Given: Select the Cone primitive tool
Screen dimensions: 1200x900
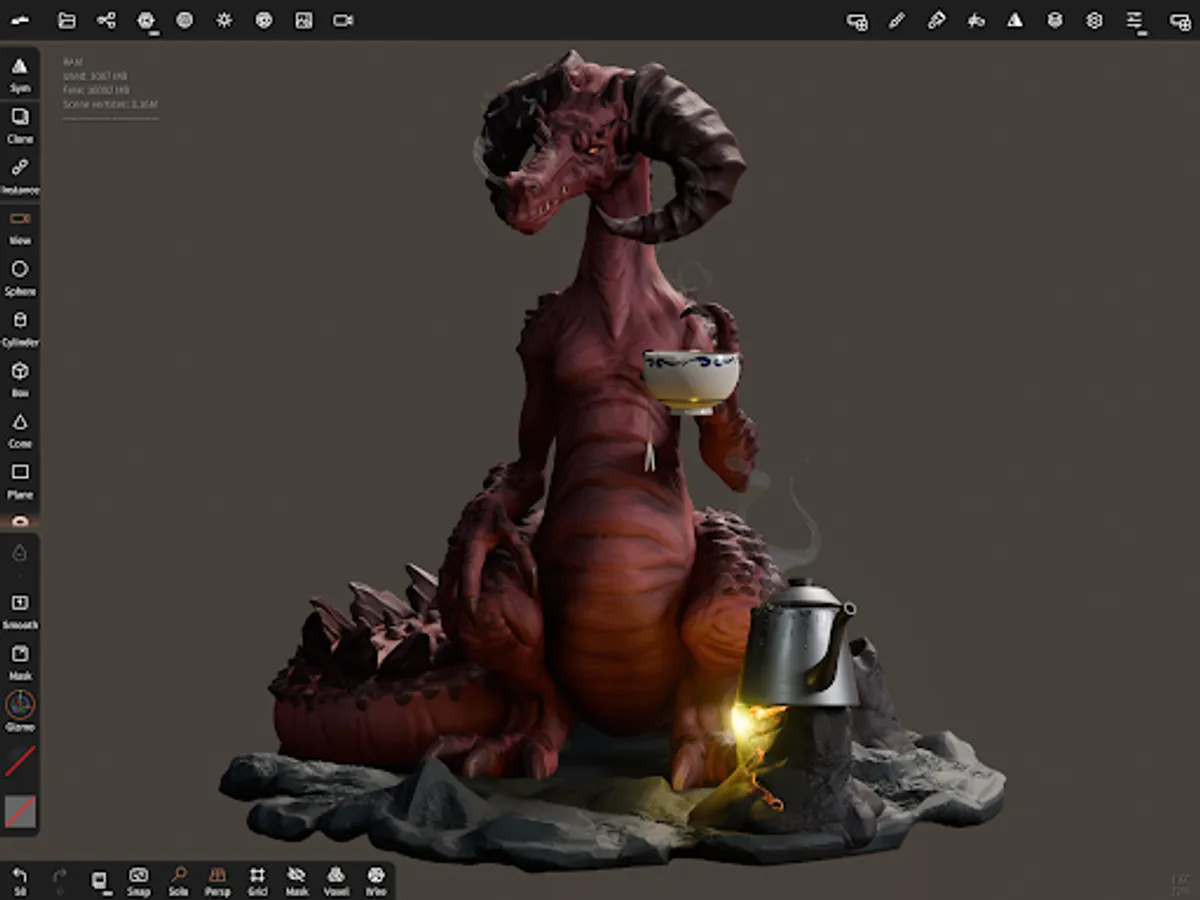Looking at the screenshot, I should (x=20, y=430).
